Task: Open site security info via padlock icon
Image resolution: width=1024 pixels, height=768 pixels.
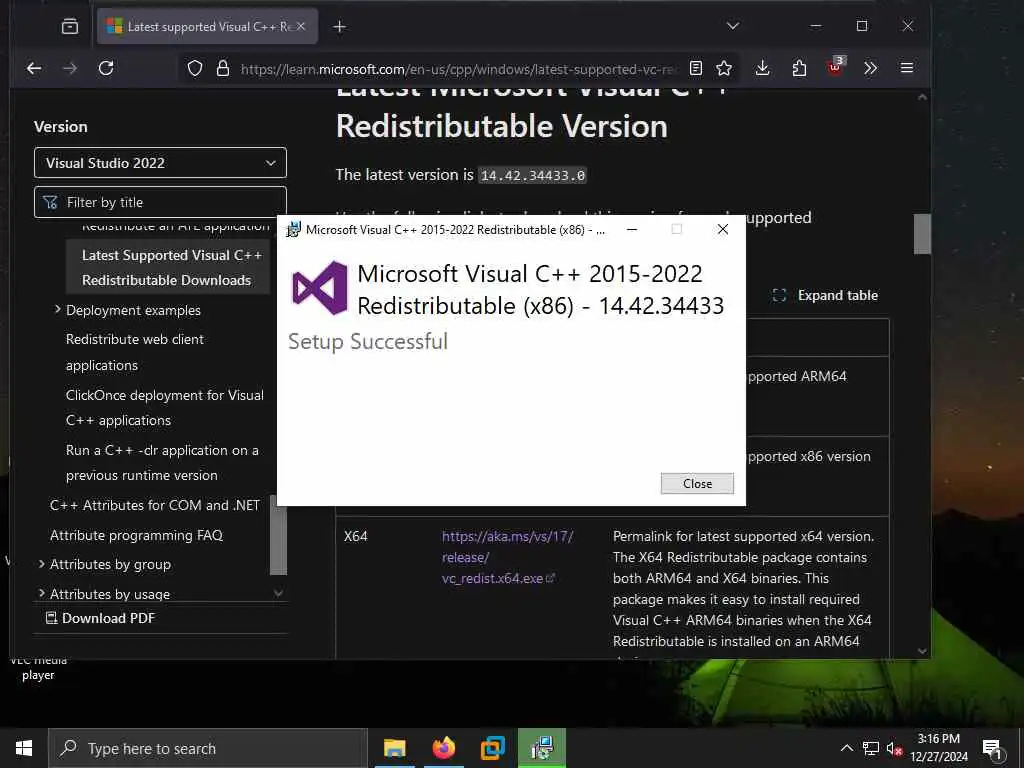Action: pyautogui.click(x=223, y=69)
